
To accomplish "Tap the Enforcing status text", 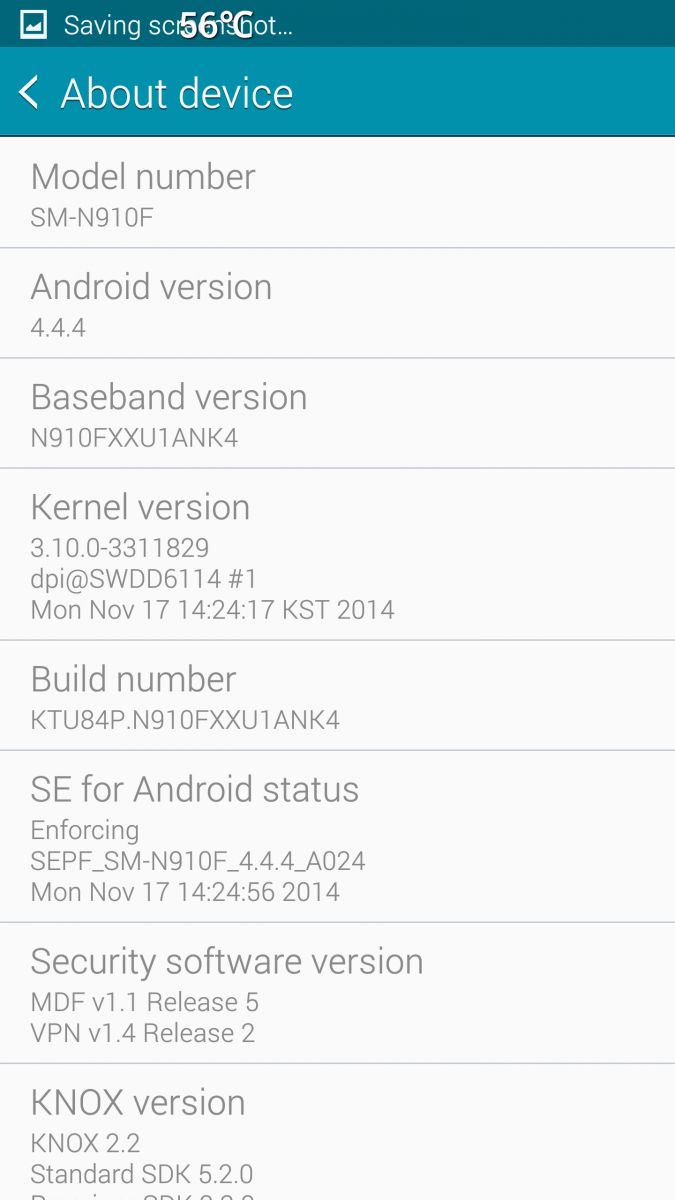I will (85, 830).
